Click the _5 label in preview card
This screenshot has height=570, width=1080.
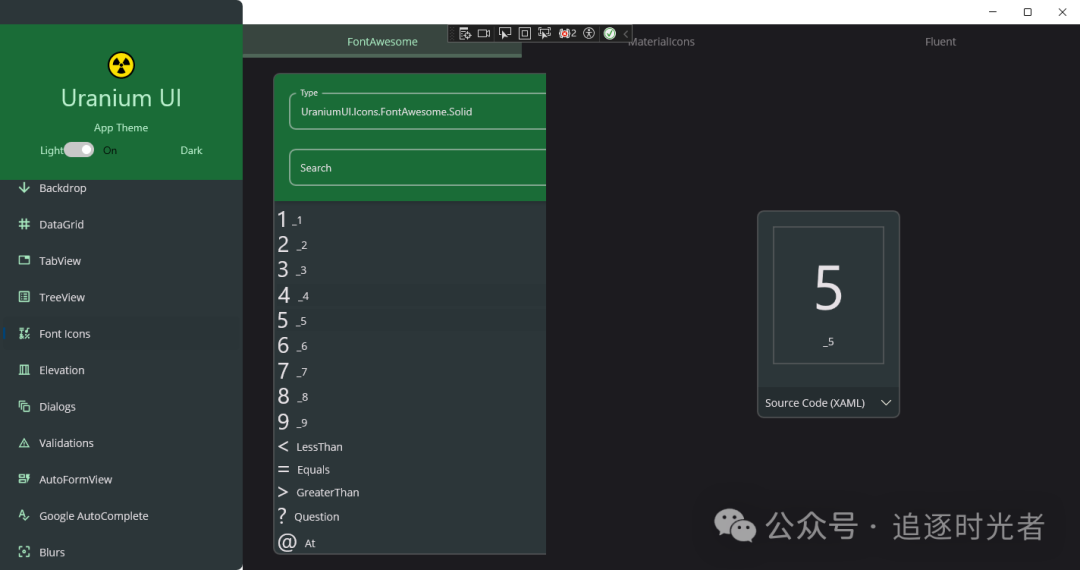tap(829, 341)
